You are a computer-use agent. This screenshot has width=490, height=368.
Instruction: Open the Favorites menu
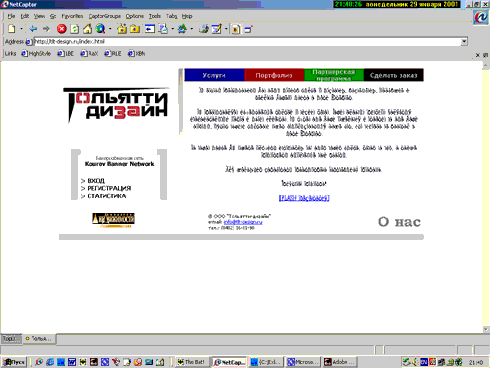[x=72, y=16]
